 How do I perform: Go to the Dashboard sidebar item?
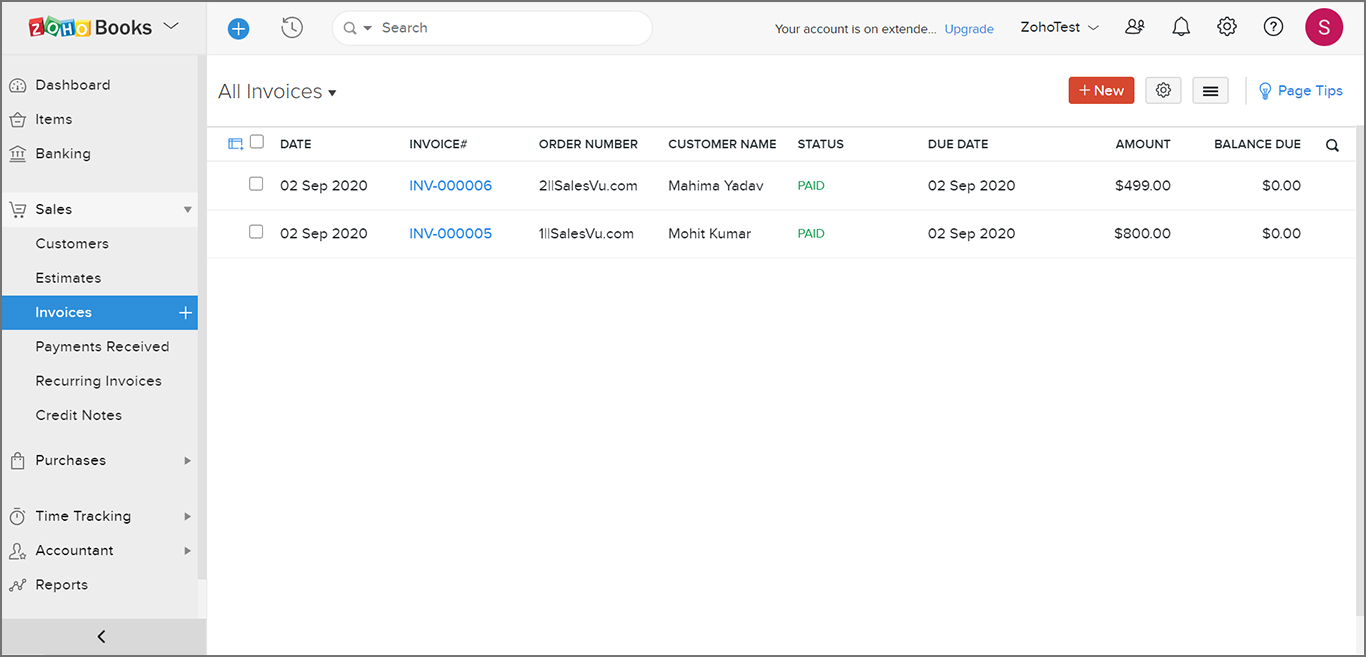(x=72, y=85)
